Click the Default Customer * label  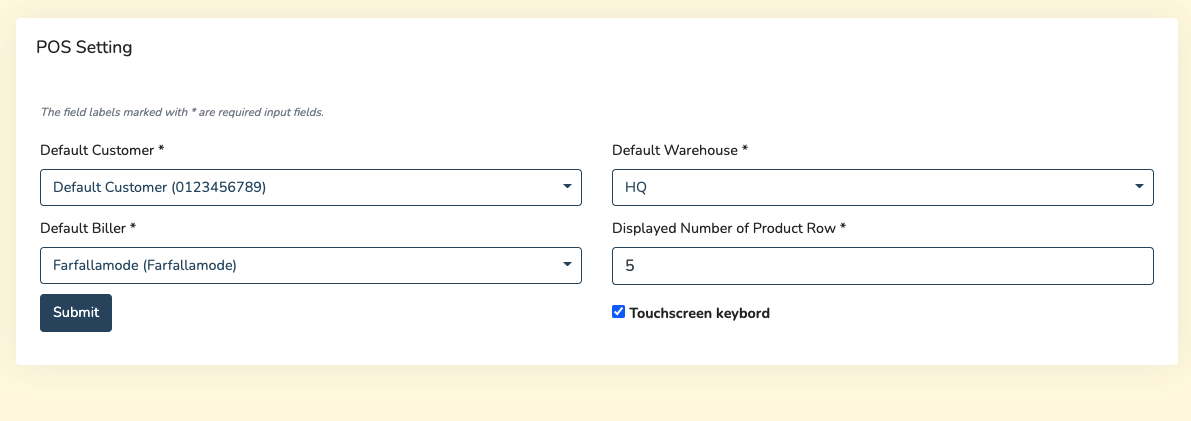[x=102, y=150]
